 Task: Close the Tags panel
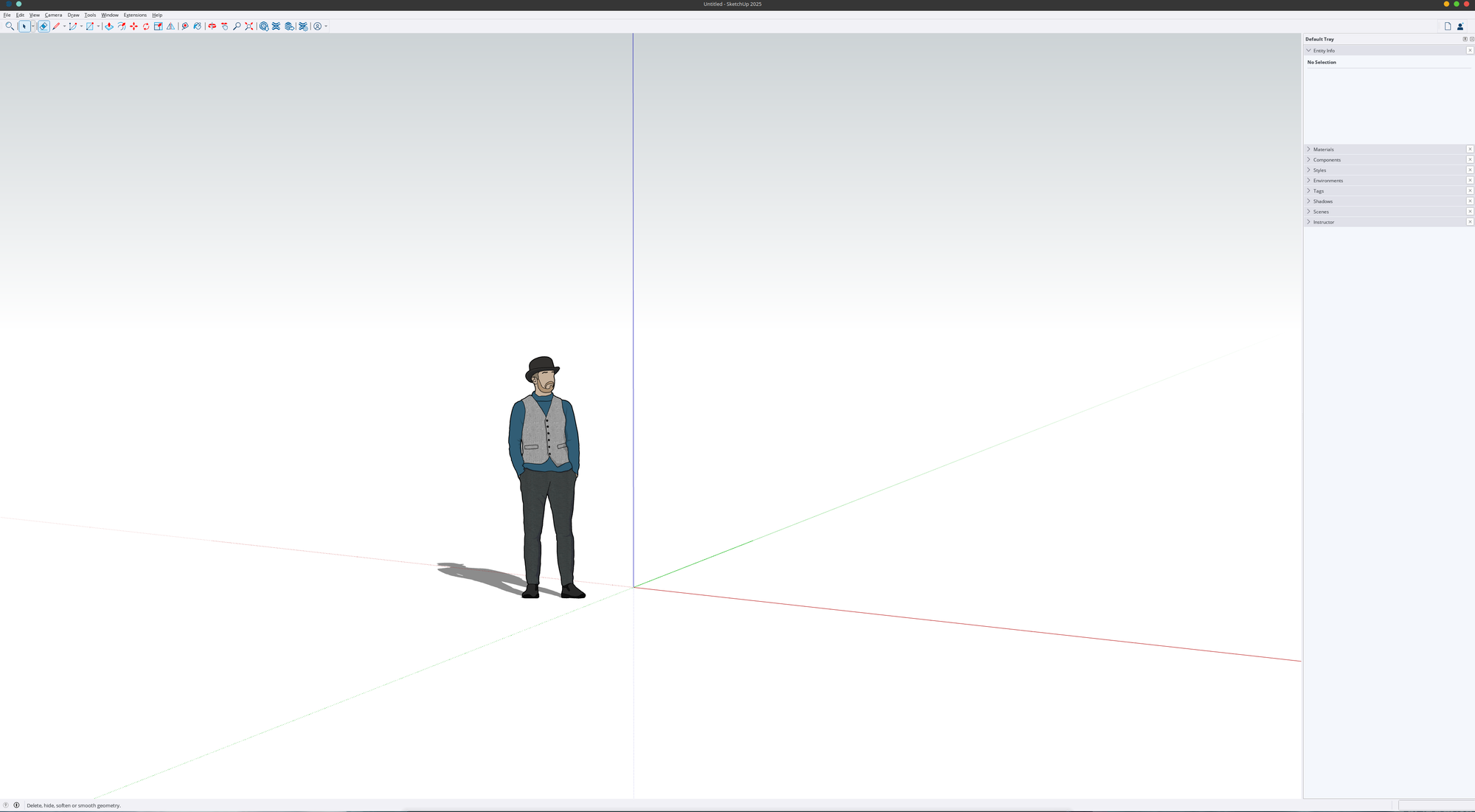pyautogui.click(x=1469, y=191)
